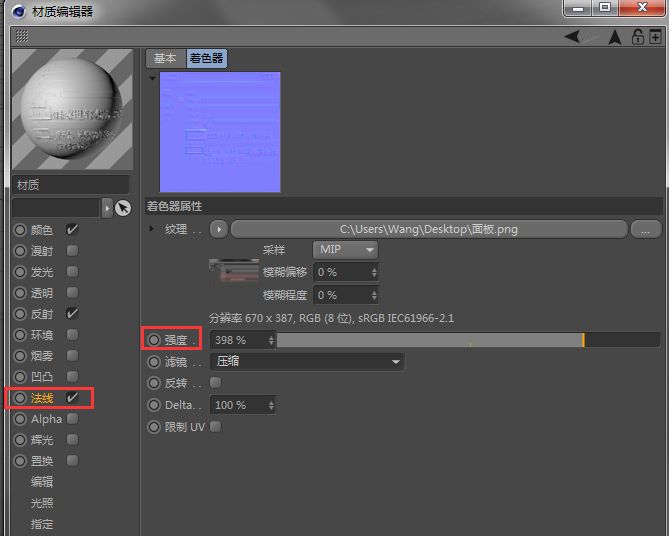This screenshot has height=536, width=669.
Task: Click the texture path 面板.png button
Action: (x=429, y=229)
